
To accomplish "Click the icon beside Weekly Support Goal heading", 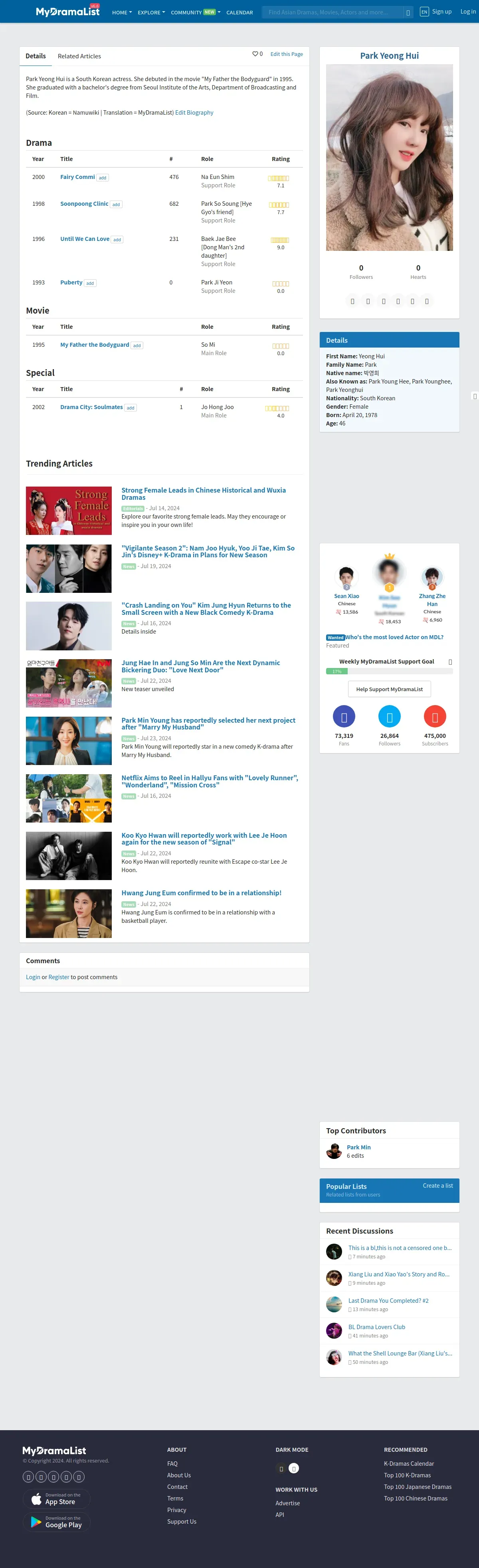I will [450, 662].
